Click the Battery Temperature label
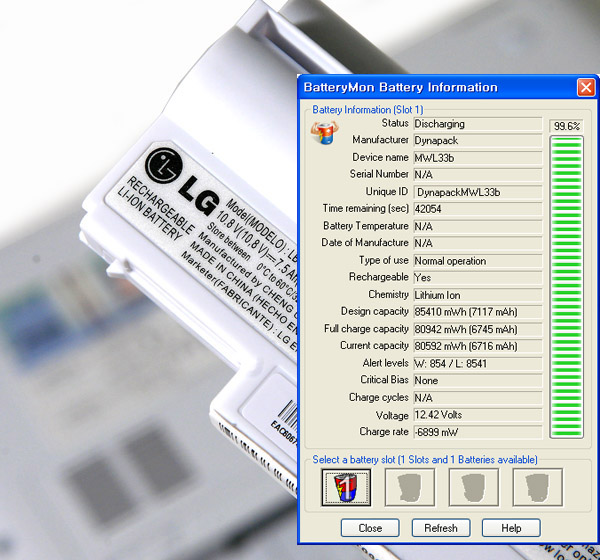600x560 pixels. (x=365, y=226)
